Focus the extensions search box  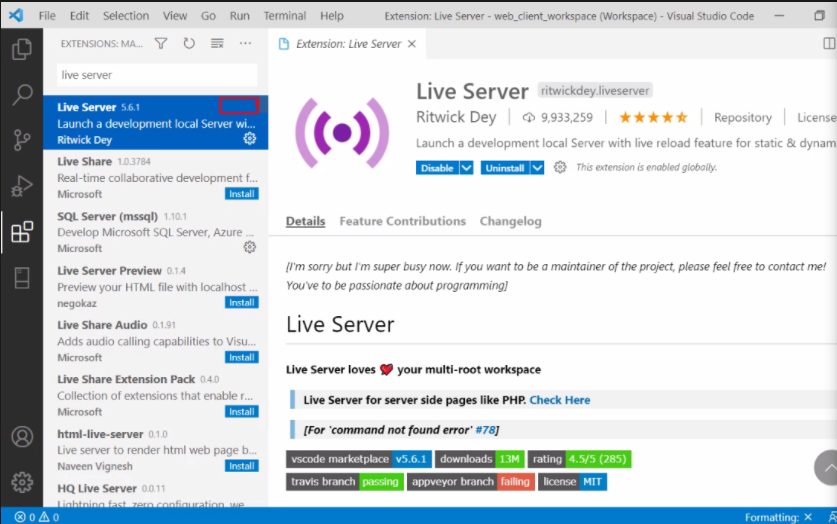click(x=157, y=75)
